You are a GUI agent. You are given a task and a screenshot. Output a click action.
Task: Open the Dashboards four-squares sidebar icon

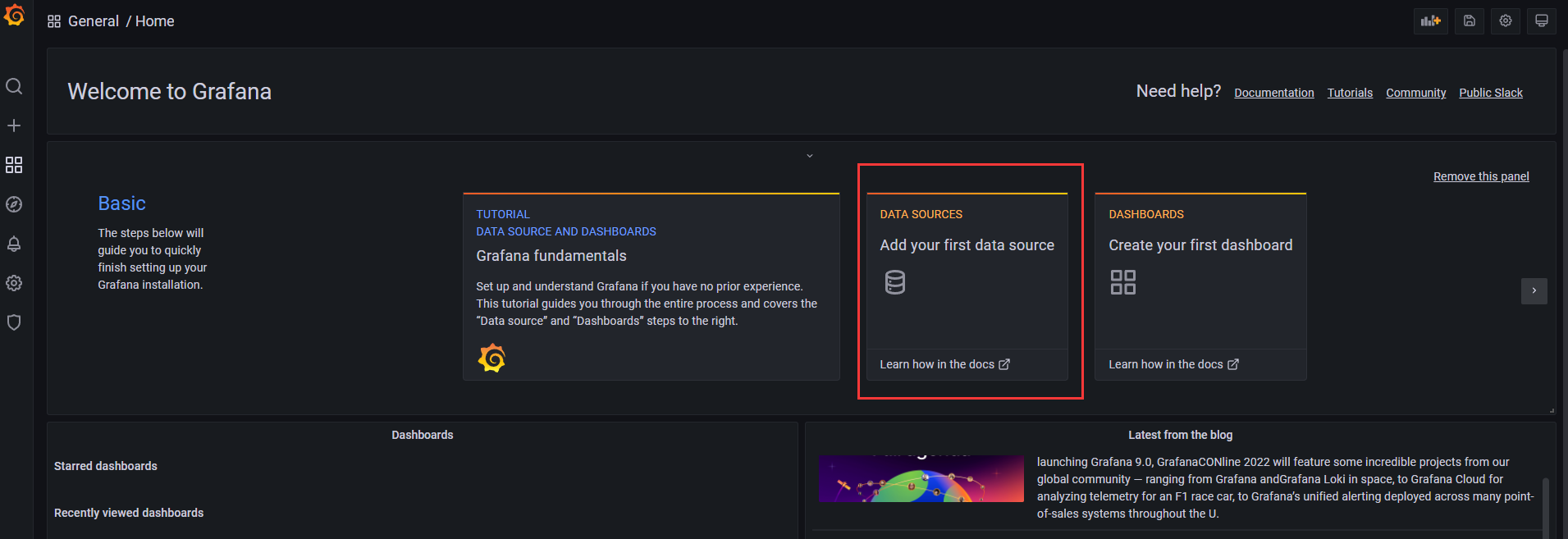coord(14,165)
